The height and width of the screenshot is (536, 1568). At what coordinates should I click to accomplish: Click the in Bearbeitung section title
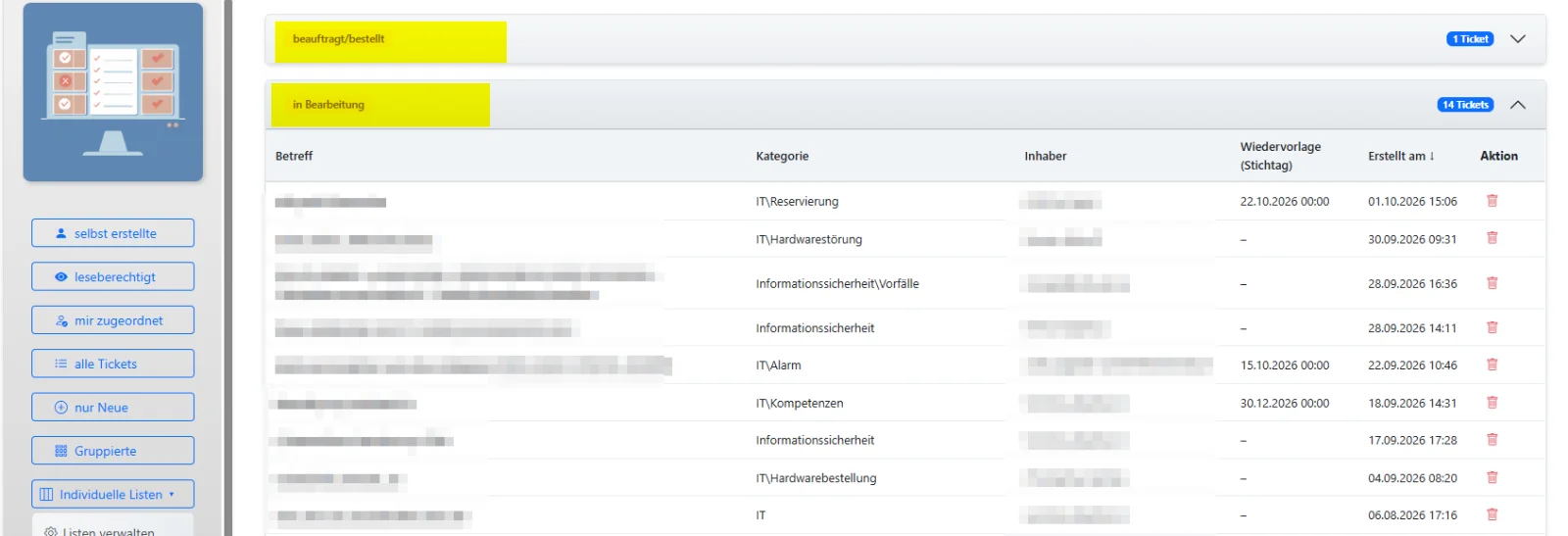pyautogui.click(x=328, y=105)
